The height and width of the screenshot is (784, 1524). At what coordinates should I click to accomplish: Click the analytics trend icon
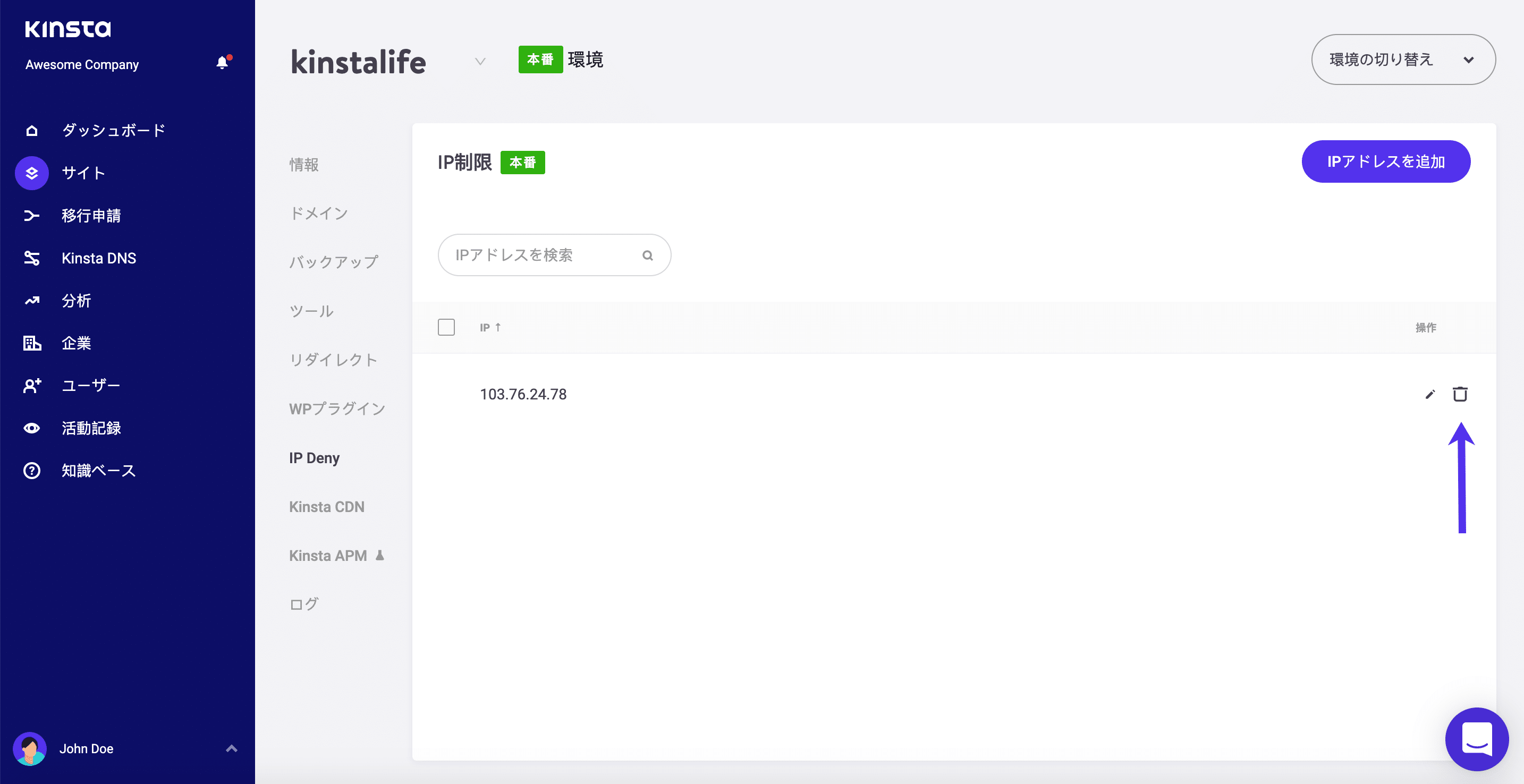(x=32, y=301)
